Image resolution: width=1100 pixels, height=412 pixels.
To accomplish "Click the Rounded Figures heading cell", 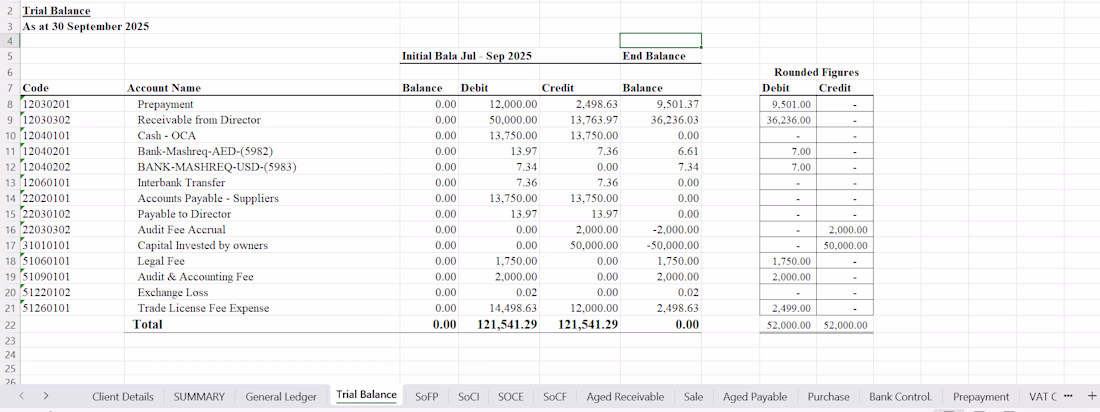I will point(817,72).
